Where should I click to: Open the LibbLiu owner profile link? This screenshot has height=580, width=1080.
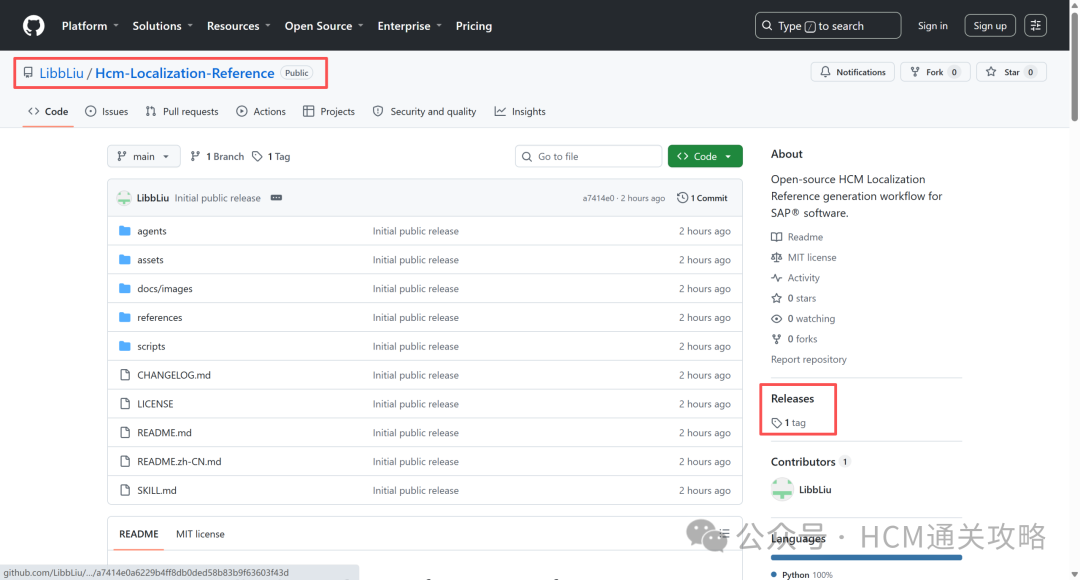click(61, 73)
